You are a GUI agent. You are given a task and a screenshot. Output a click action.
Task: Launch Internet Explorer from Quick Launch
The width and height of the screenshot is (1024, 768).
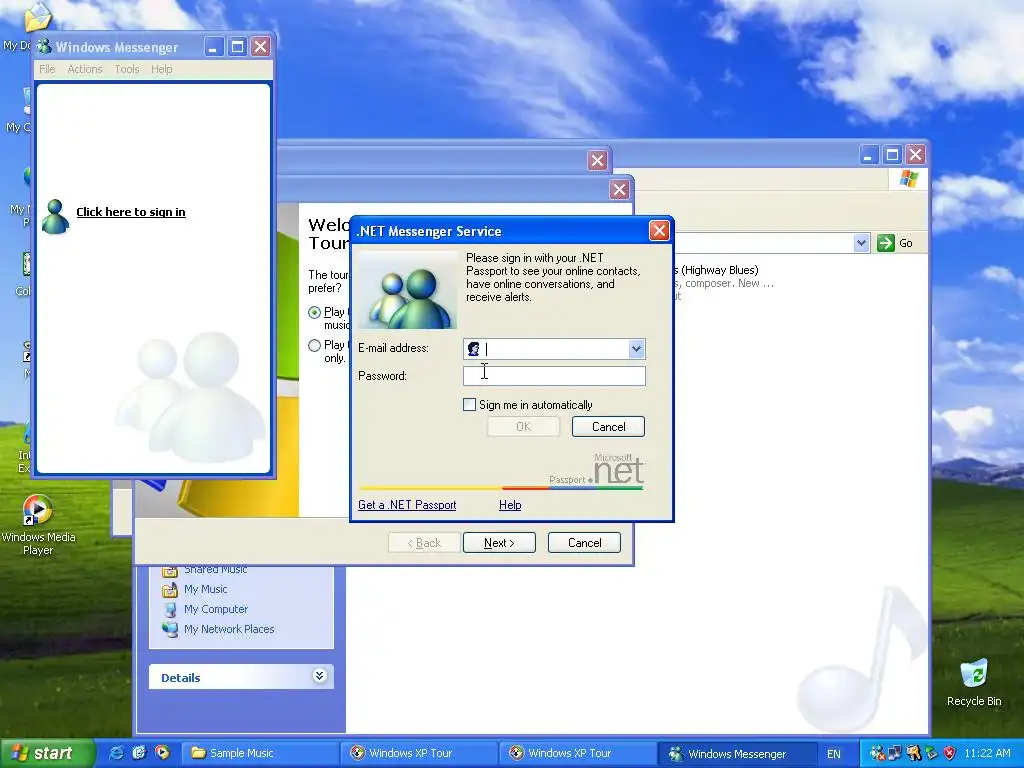point(117,753)
